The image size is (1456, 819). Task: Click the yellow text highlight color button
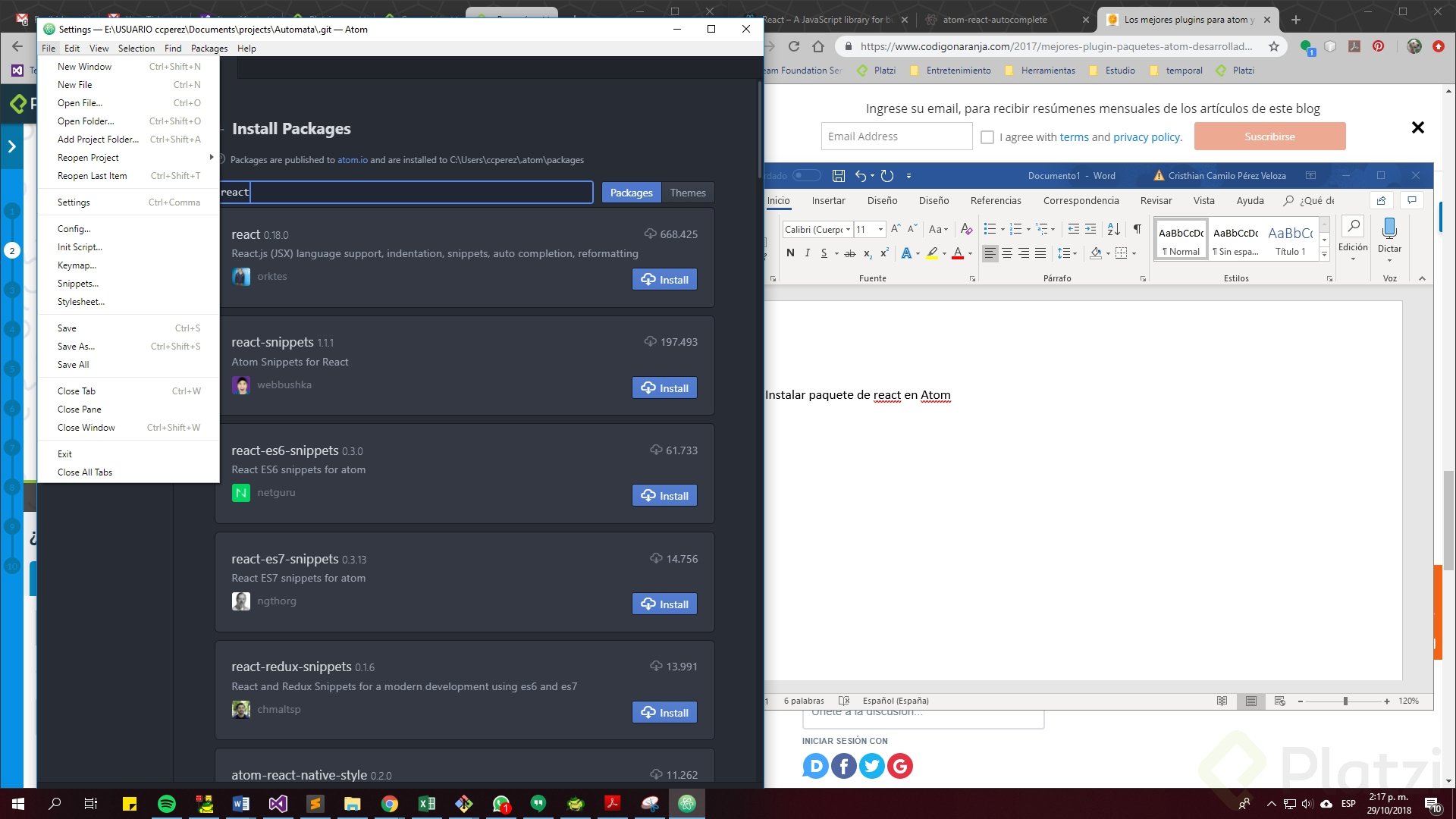coord(933,253)
